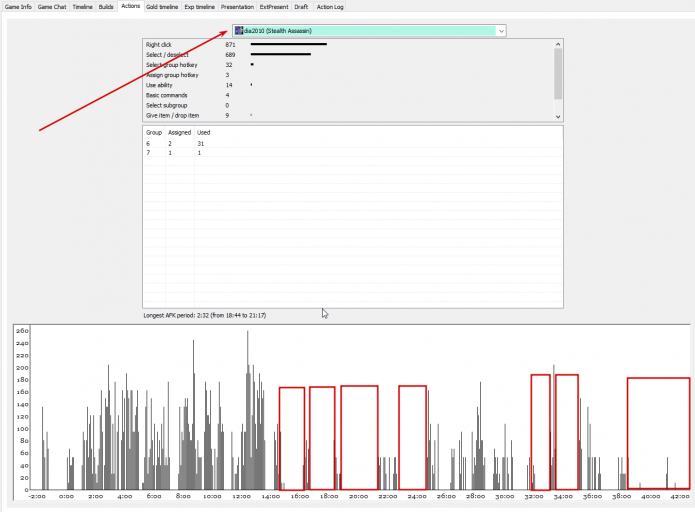
Task: Switch to the Builds tab
Action: click(106, 7)
